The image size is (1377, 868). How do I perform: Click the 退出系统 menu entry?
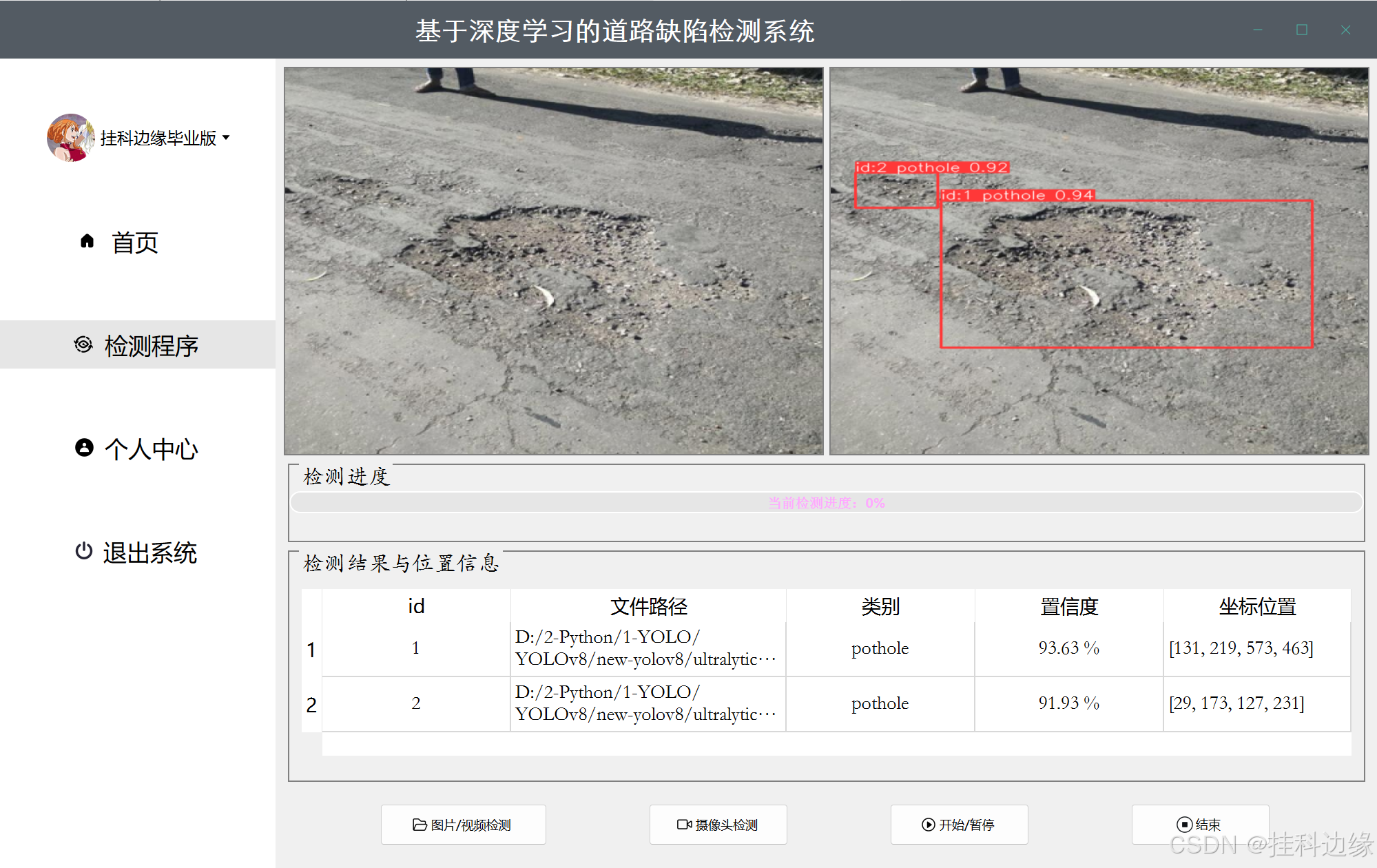[x=149, y=552]
